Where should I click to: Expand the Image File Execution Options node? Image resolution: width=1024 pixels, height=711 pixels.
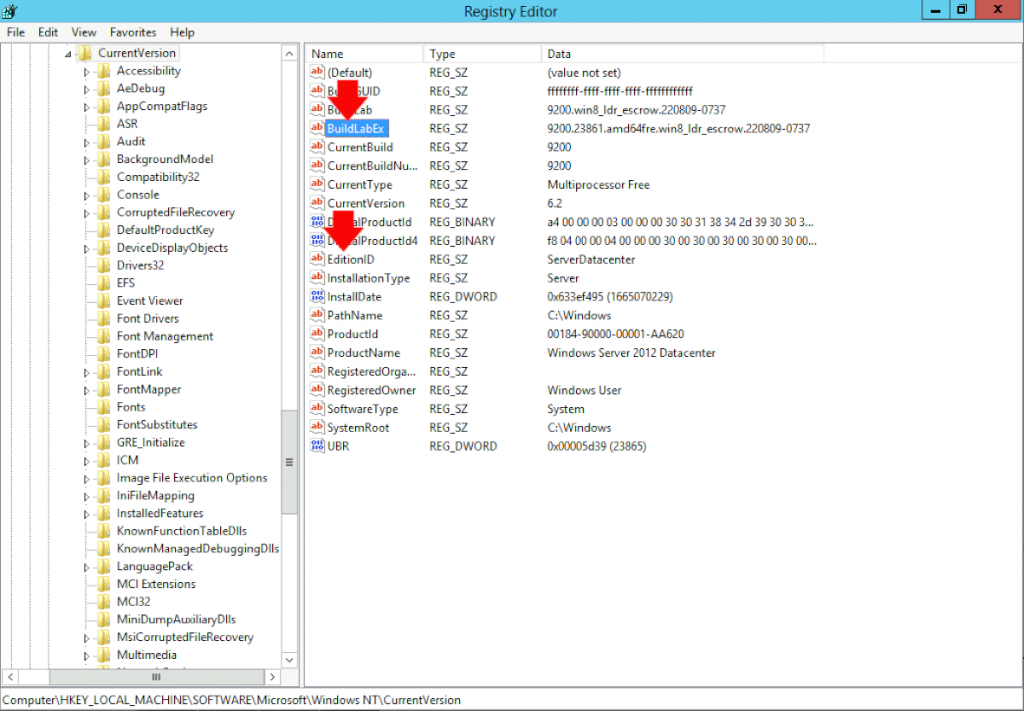[x=86, y=477]
